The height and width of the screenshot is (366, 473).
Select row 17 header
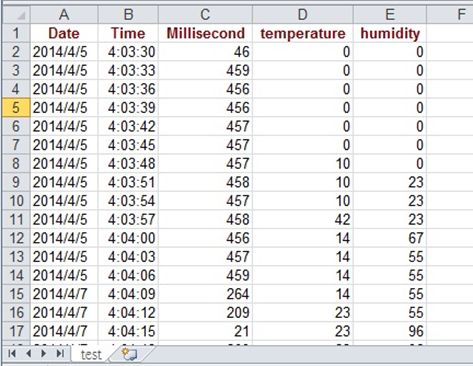pyautogui.click(x=16, y=331)
